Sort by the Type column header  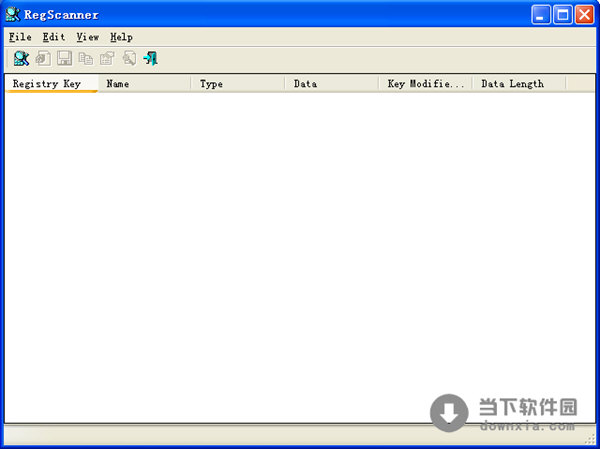[x=238, y=84]
